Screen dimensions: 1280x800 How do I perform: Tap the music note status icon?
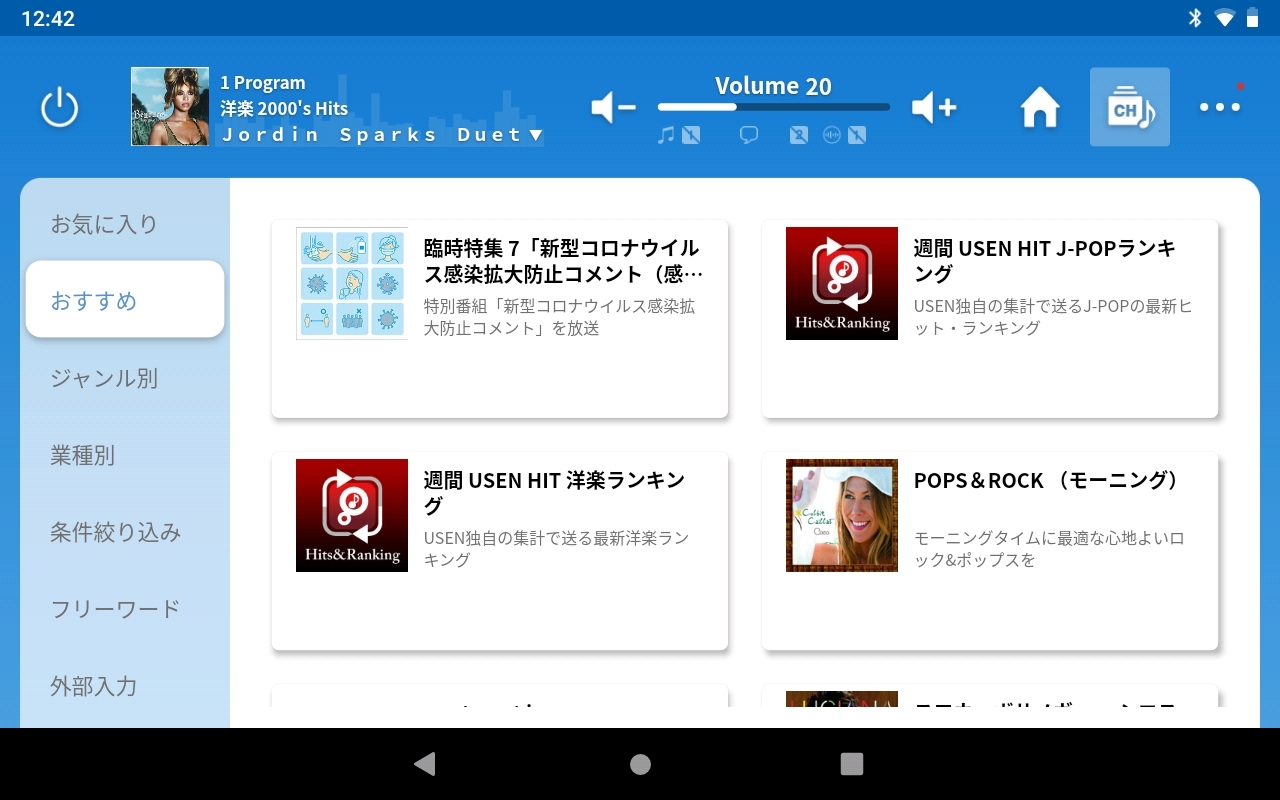coord(667,135)
